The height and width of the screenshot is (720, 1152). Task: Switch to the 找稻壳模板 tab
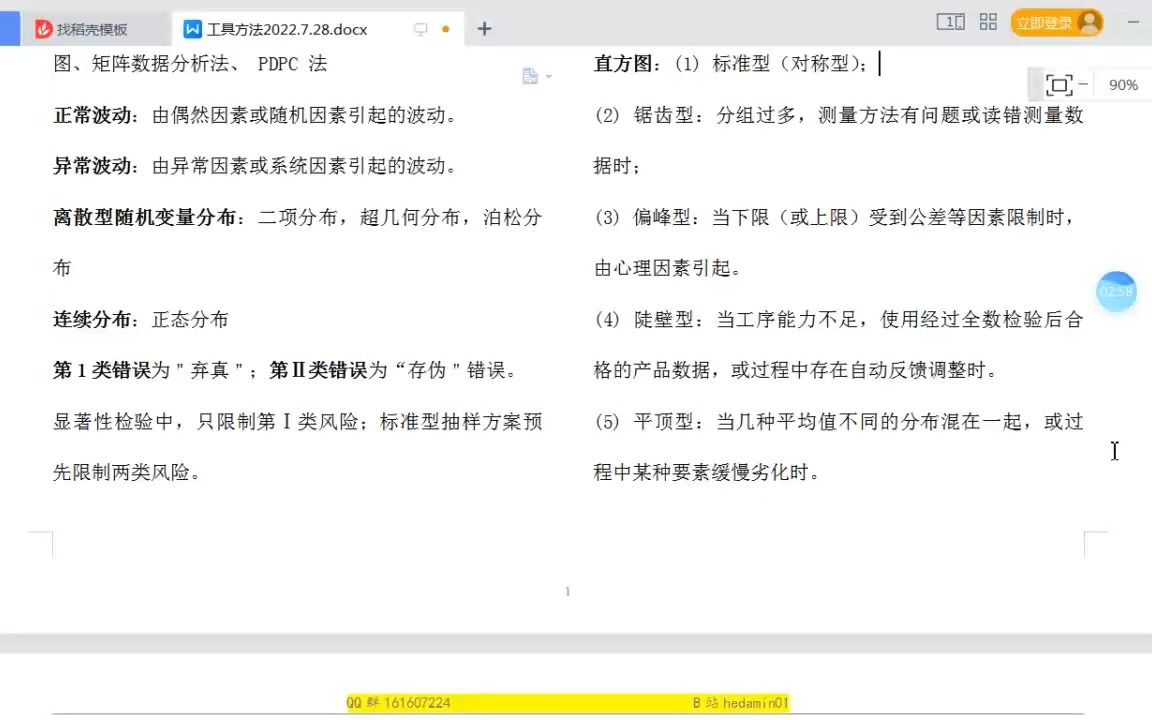pos(90,29)
